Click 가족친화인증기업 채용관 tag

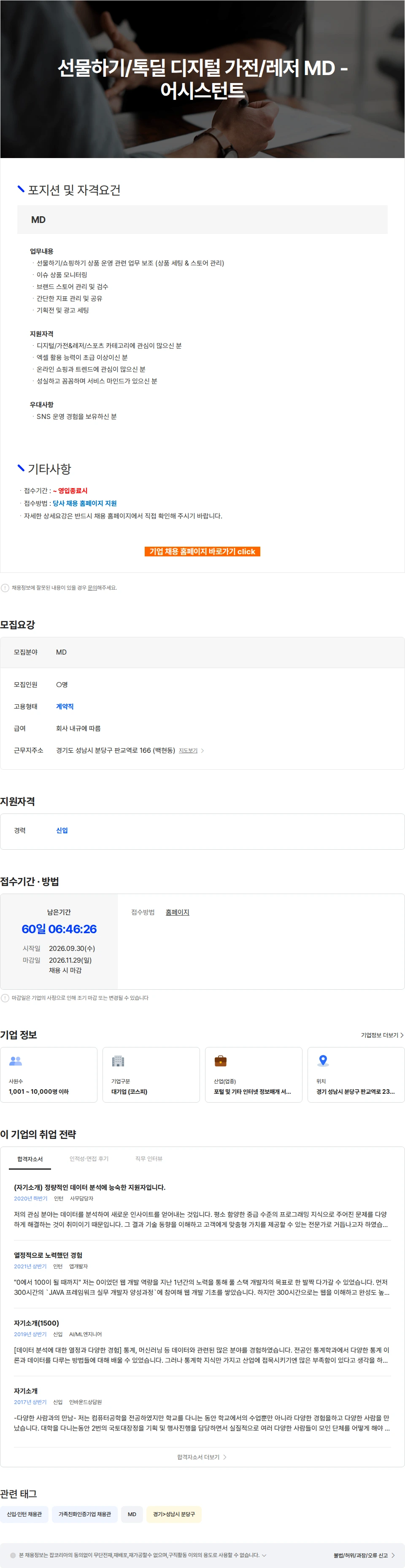pos(85,1514)
